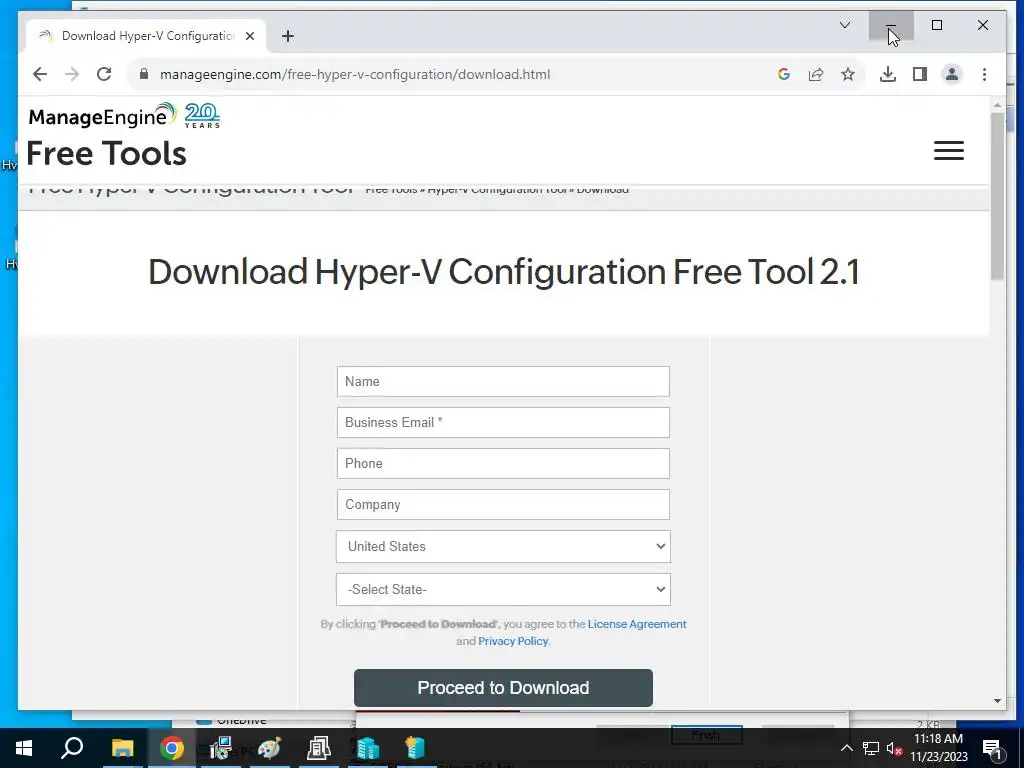Select the Download Hyper-V Configuration tab

[145, 36]
